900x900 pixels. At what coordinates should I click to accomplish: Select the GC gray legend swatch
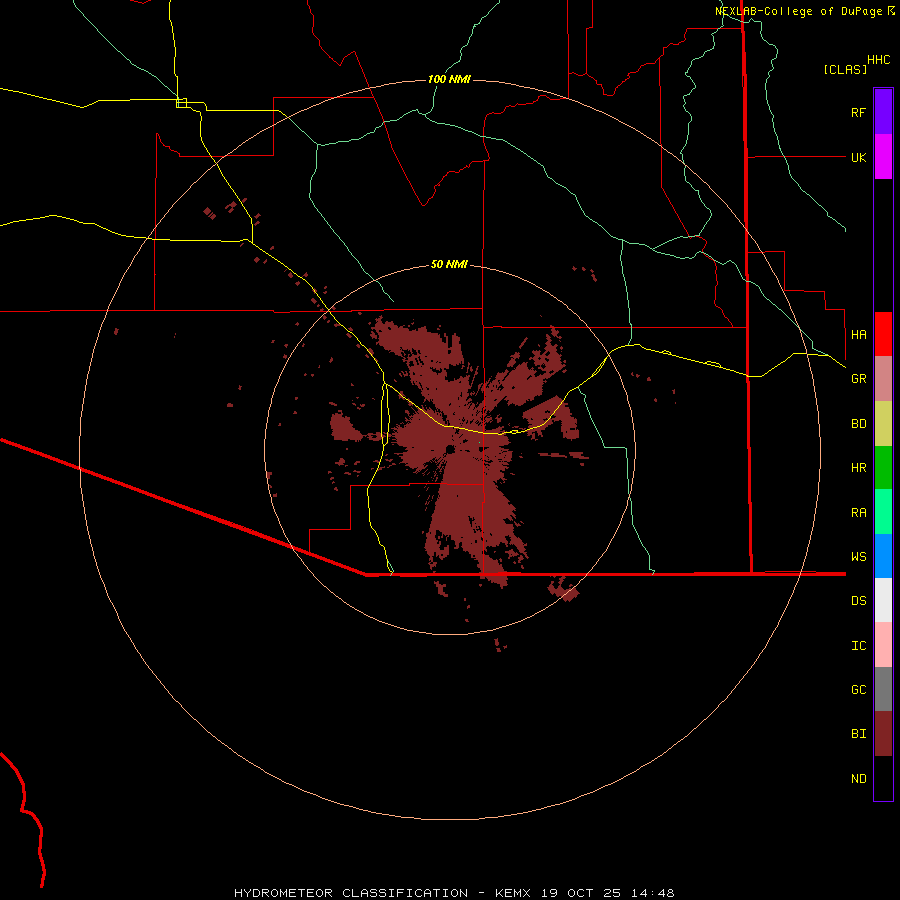point(883,689)
